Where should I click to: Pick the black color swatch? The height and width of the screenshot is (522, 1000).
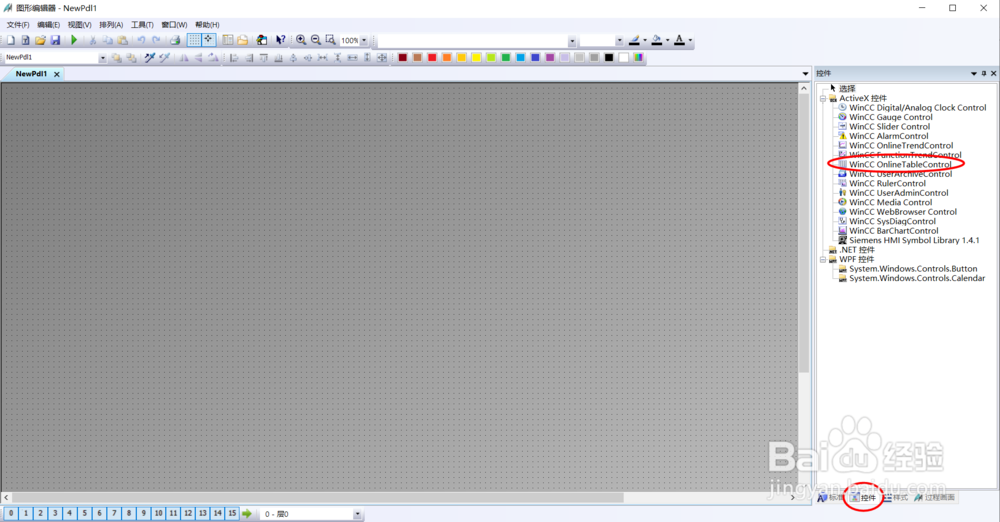point(609,57)
